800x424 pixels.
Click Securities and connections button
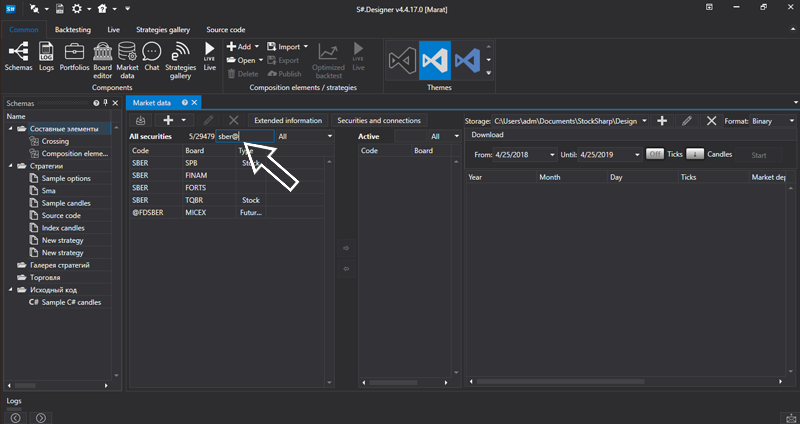tap(379, 120)
